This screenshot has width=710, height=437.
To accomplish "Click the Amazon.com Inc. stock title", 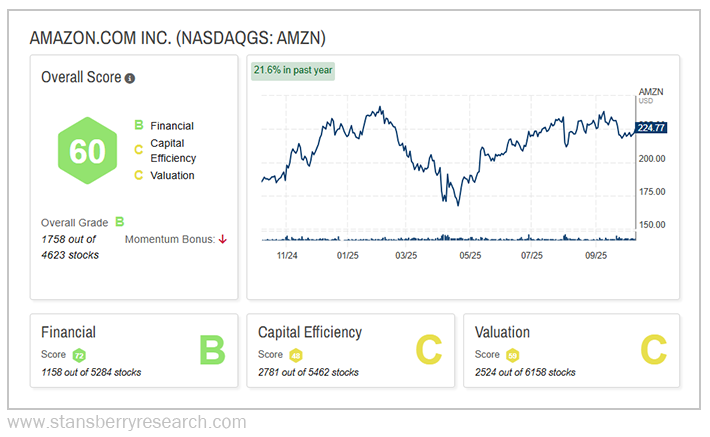I will point(178,38).
